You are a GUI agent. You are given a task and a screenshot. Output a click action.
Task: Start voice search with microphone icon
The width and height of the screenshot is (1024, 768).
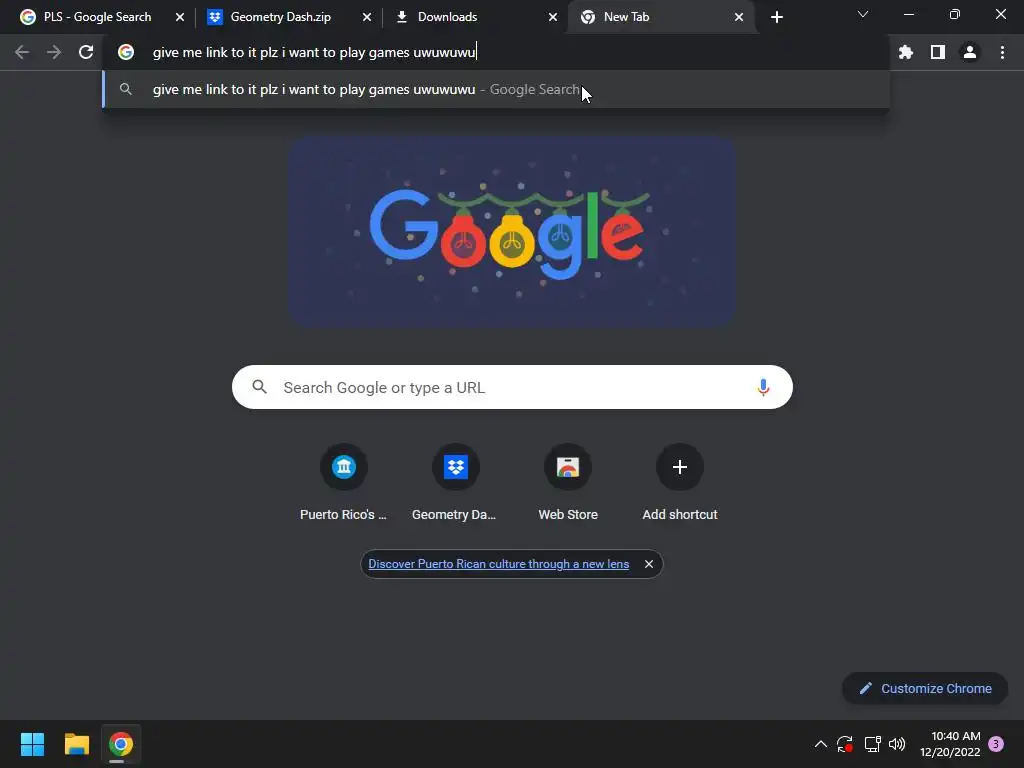pos(763,387)
